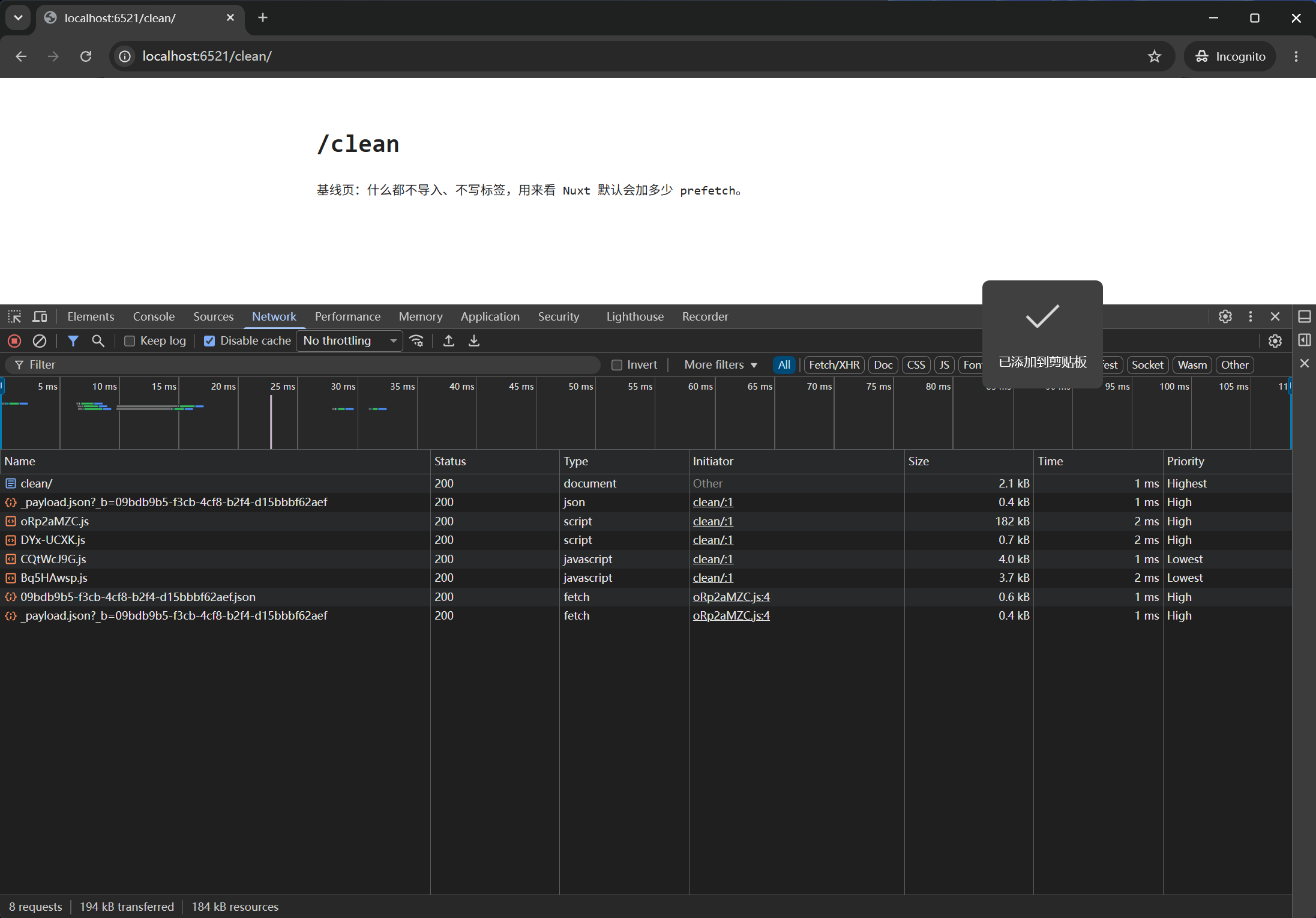Select the clean/ document request
This screenshot has height=918, width=1316.
point(646,483)
